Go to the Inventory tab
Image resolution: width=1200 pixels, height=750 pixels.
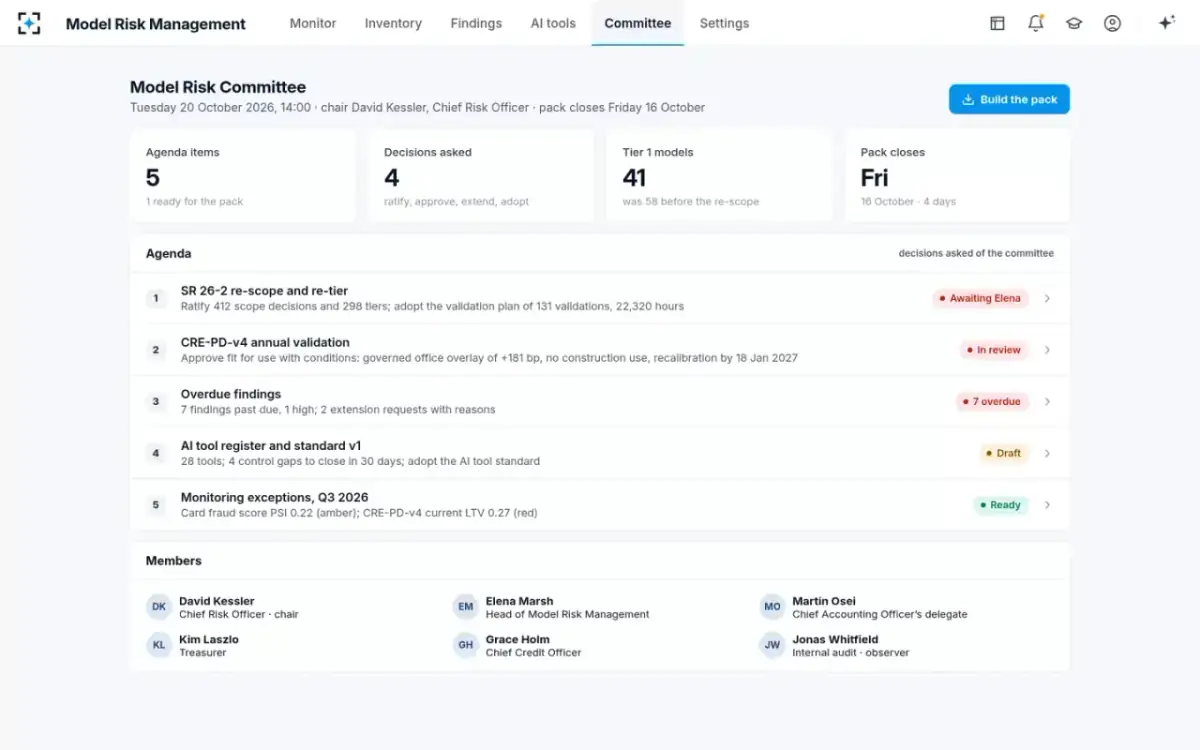(x=393, y=23)
